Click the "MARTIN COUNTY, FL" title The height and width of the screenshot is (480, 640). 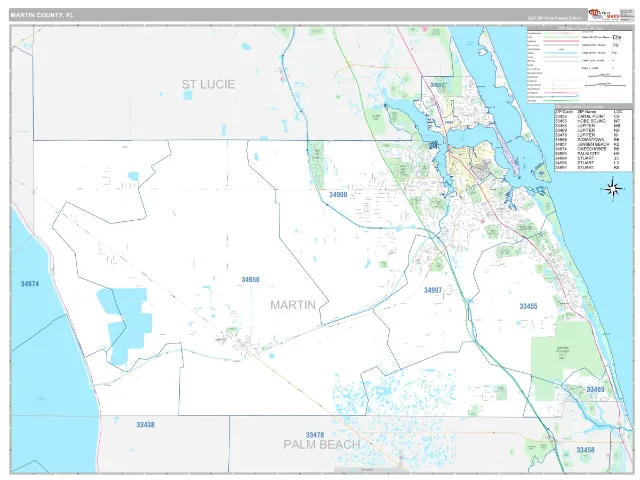(x=42, y=15)
